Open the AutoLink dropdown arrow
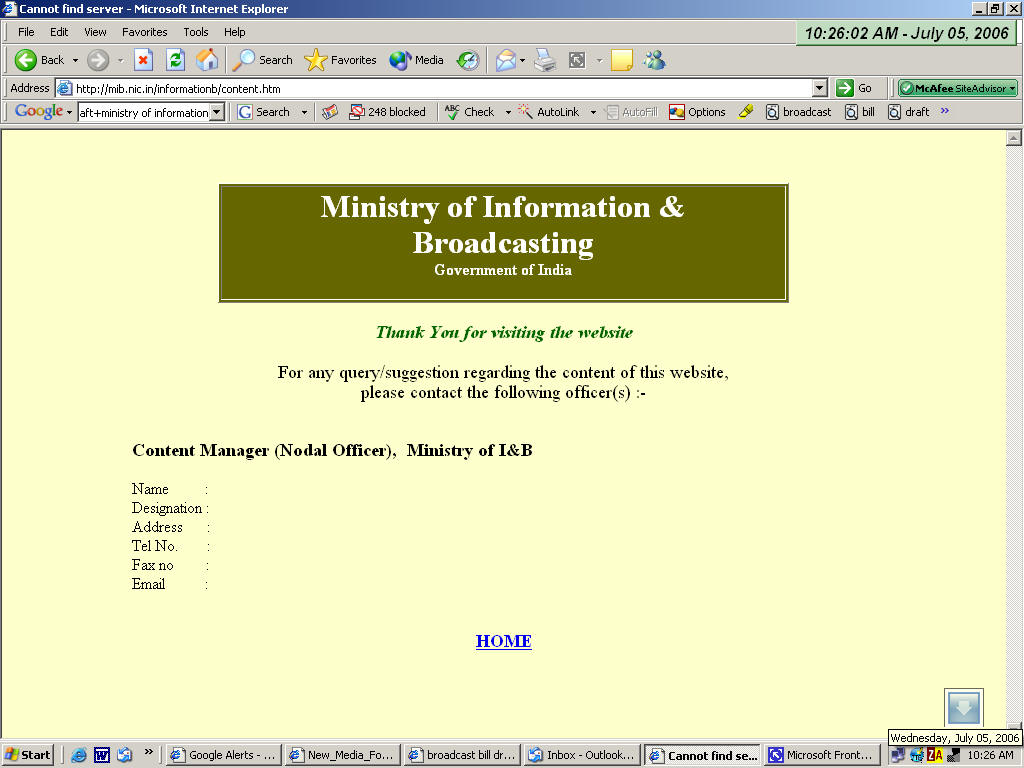The width and height of the screenshot is (1024, 768). tap(593, 112)
